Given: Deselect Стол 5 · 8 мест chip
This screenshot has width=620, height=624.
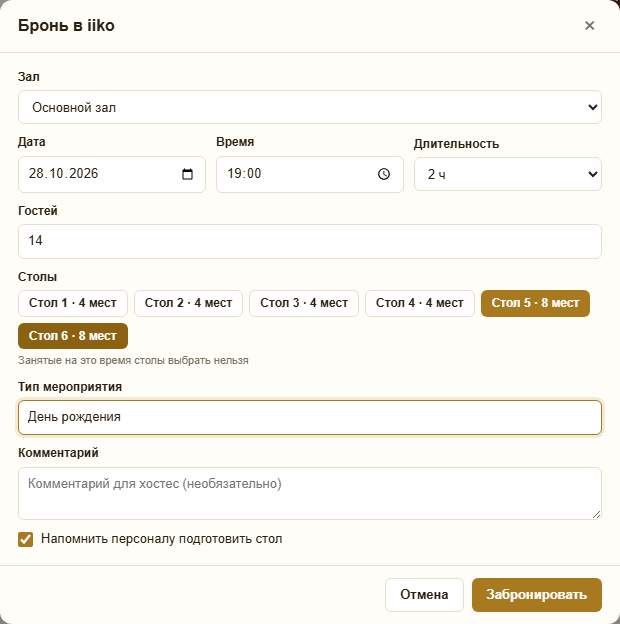Looking at the screenshot, I should 535,303.
